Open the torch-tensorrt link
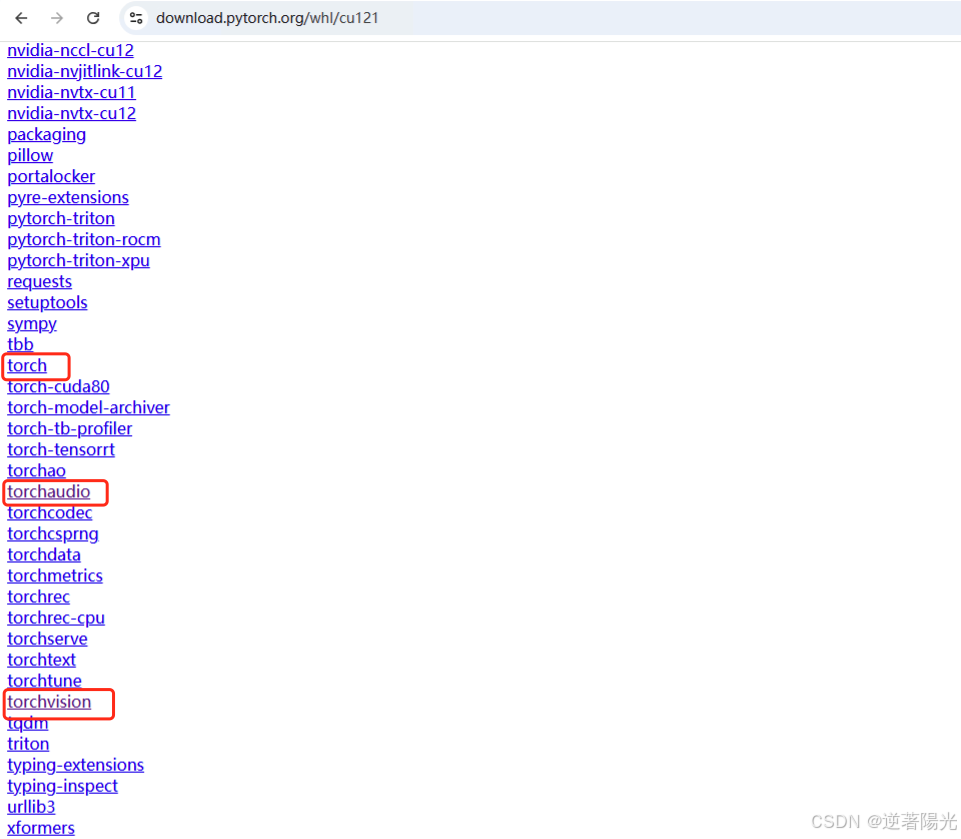This screenshot has width=961, height=839. click(x=61, y=450)
